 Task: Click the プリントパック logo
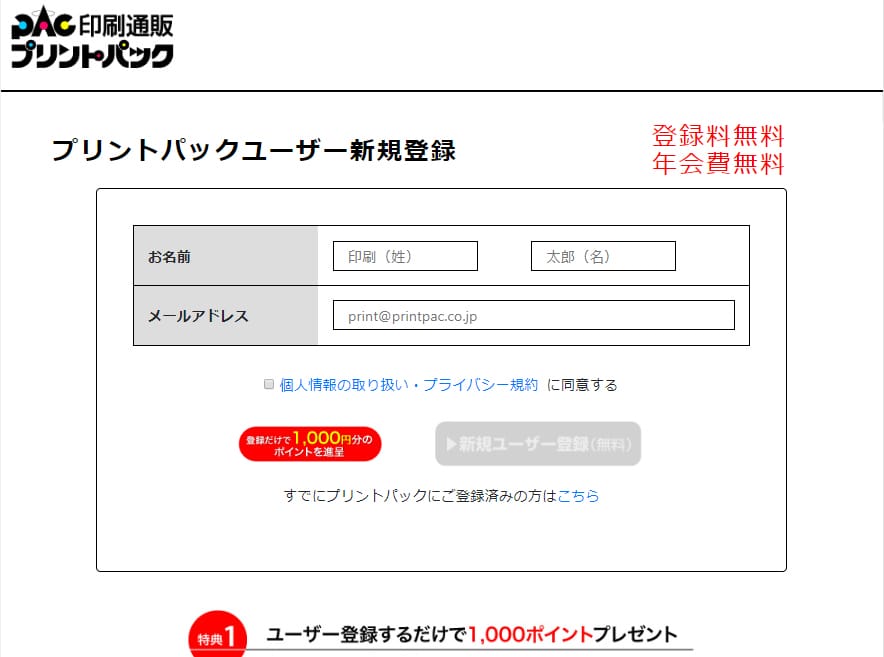click(x=92, y=37)
